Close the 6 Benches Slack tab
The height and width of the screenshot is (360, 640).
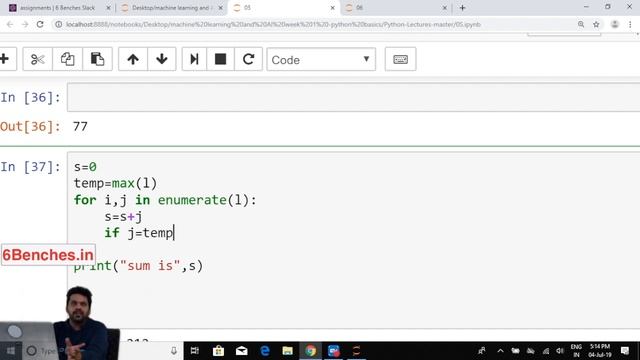click(x=108, y=8)
